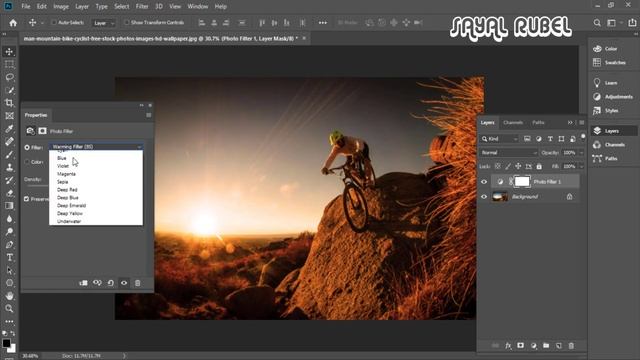The image size is (640, 360).
Task: Open search from the options bar
Action: (x=597, y=23)
